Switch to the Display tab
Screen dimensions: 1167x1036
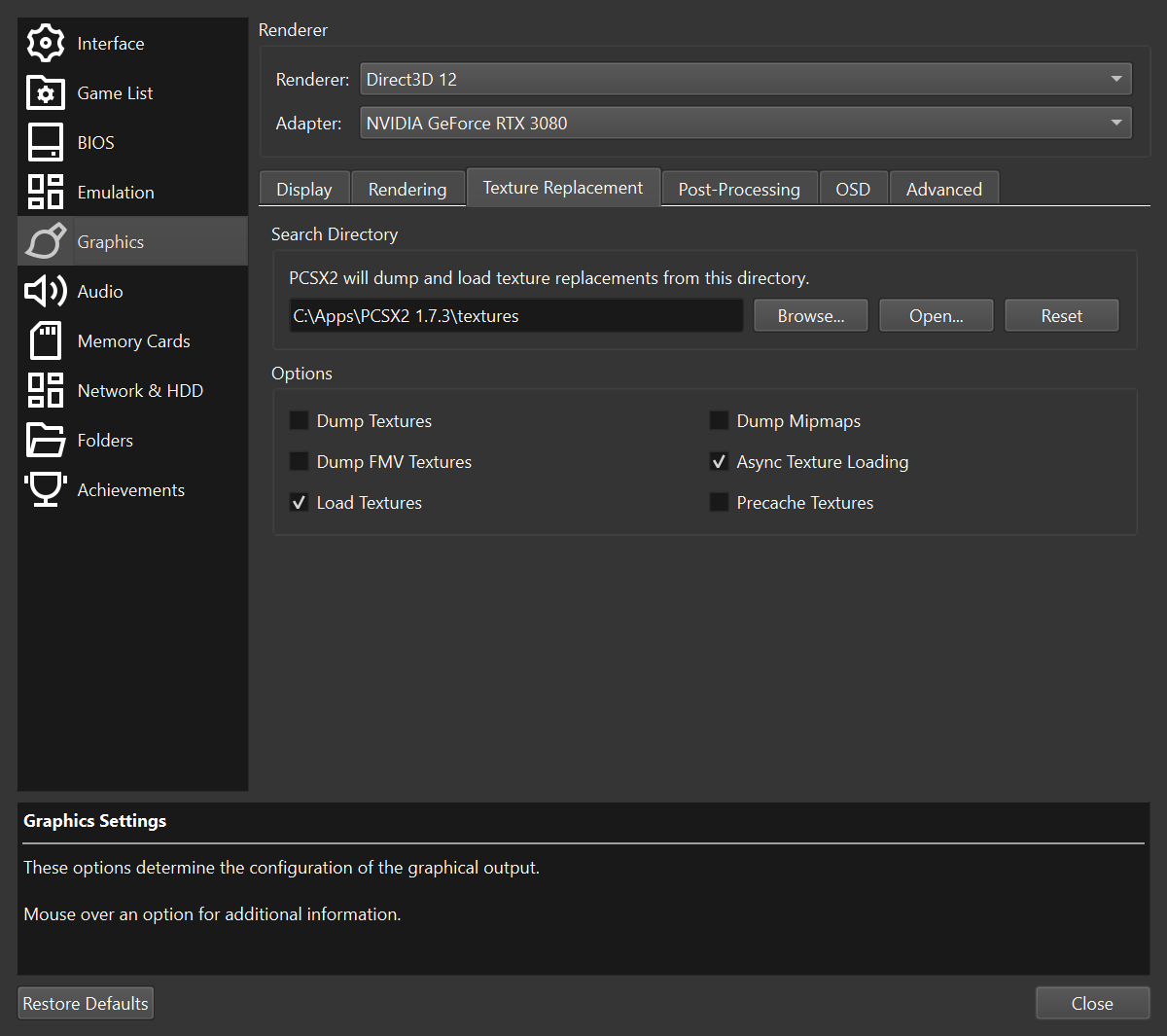tap(304, 189)
